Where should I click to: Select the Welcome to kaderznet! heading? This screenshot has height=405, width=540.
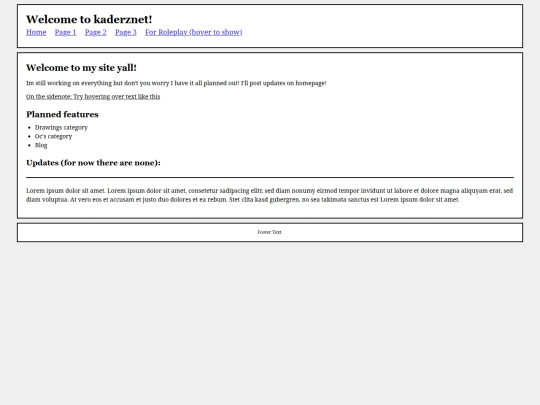(x=89, y=19)
